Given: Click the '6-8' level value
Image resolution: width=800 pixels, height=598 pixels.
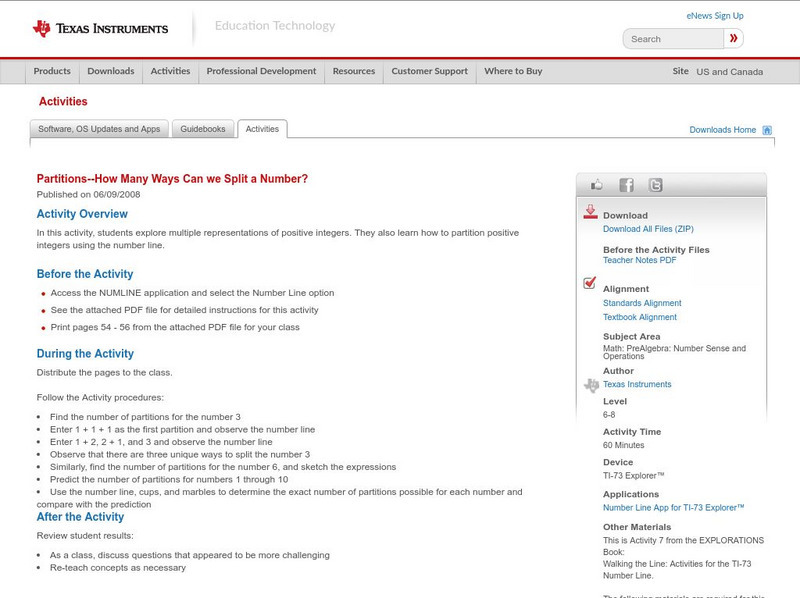Looking at the screenshot, I should pos(609,415).
